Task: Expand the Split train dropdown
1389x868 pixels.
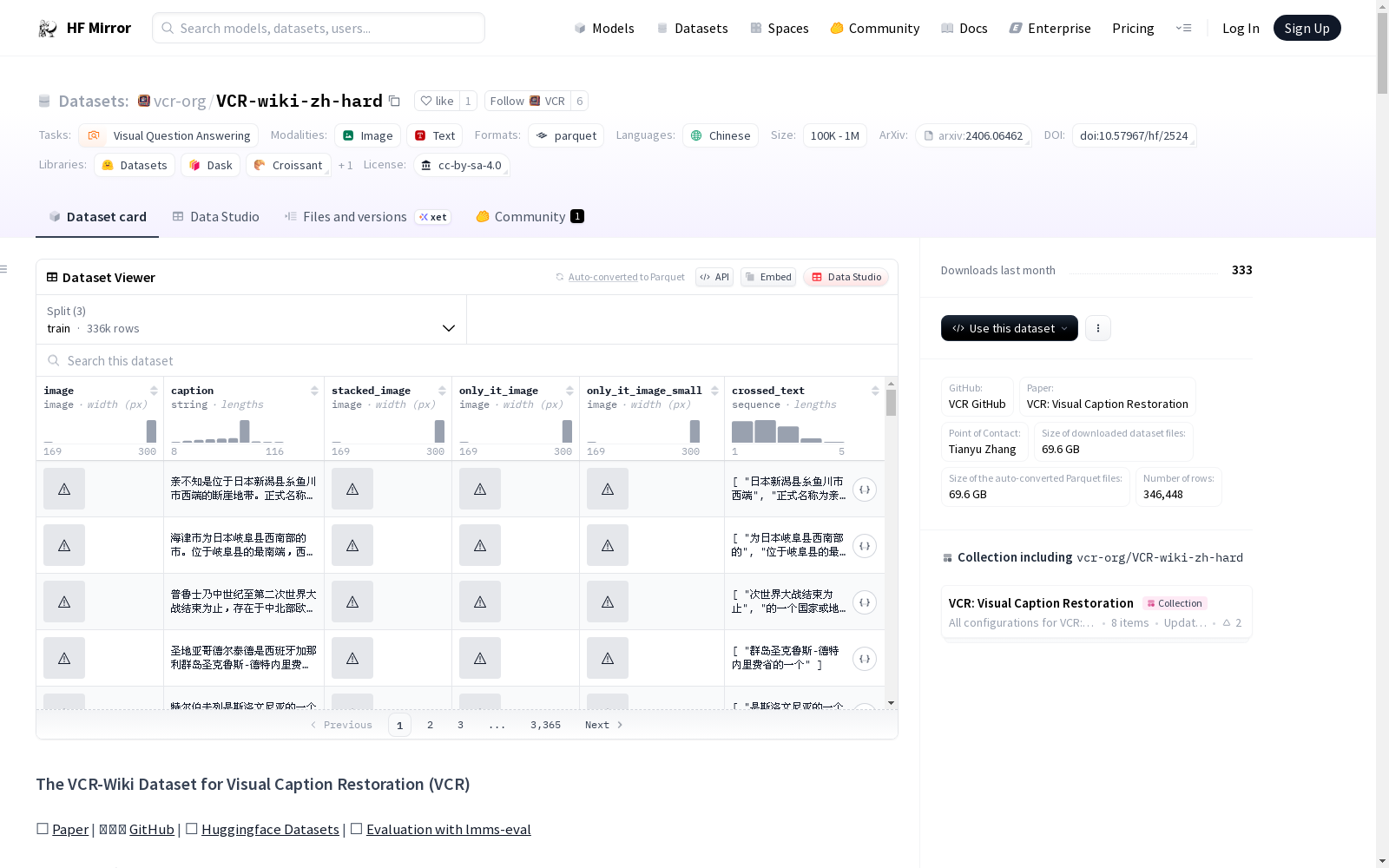Action: coord(252,319)
